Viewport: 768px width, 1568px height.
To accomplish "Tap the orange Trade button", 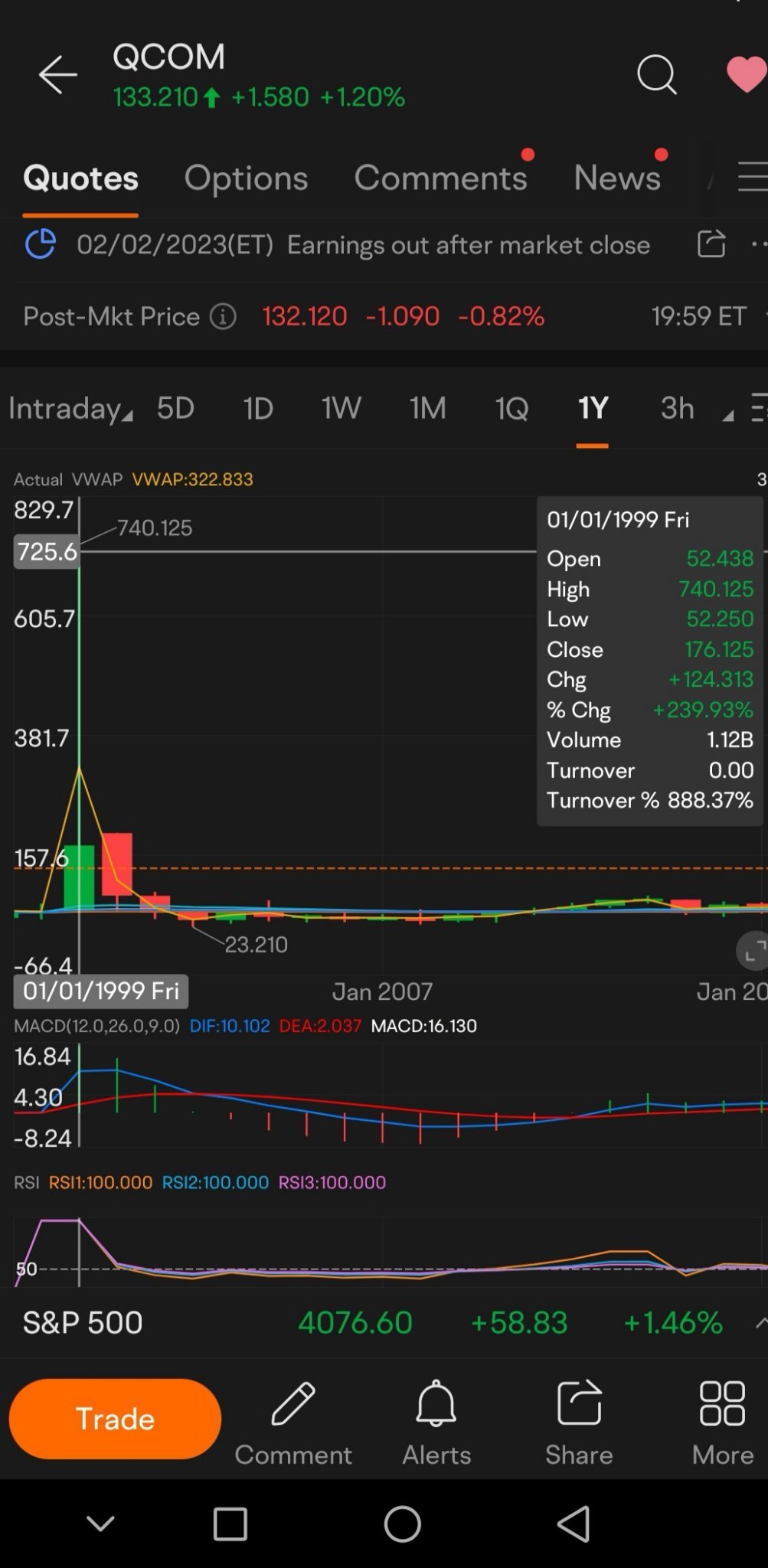I will (115, 1419).
